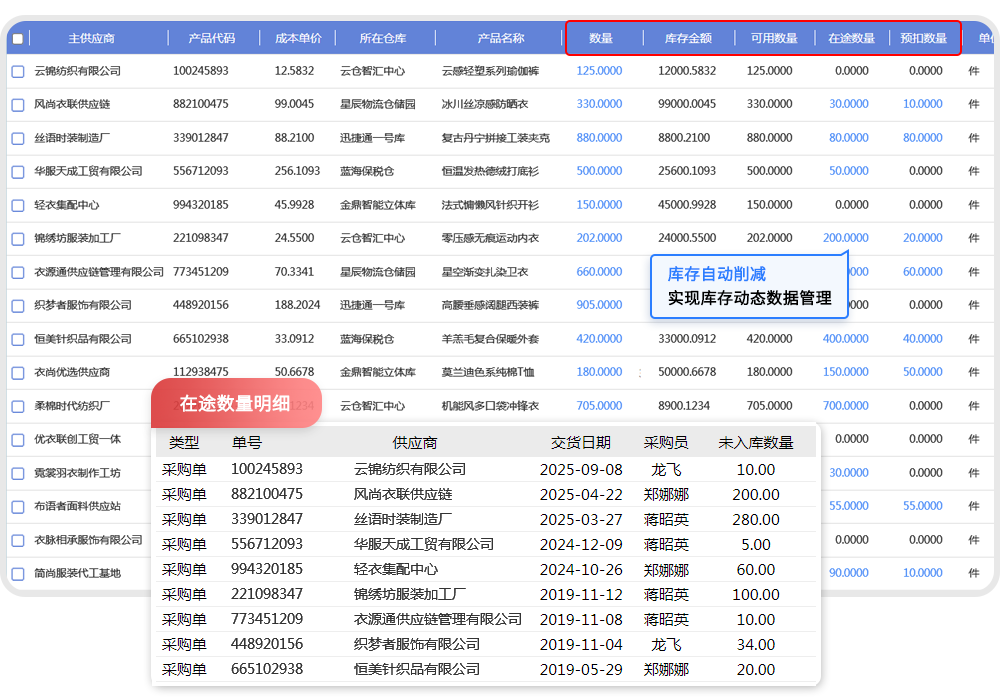1000x700 pixels.
Task: Click the 数量 column header
Action: [601, 38]
